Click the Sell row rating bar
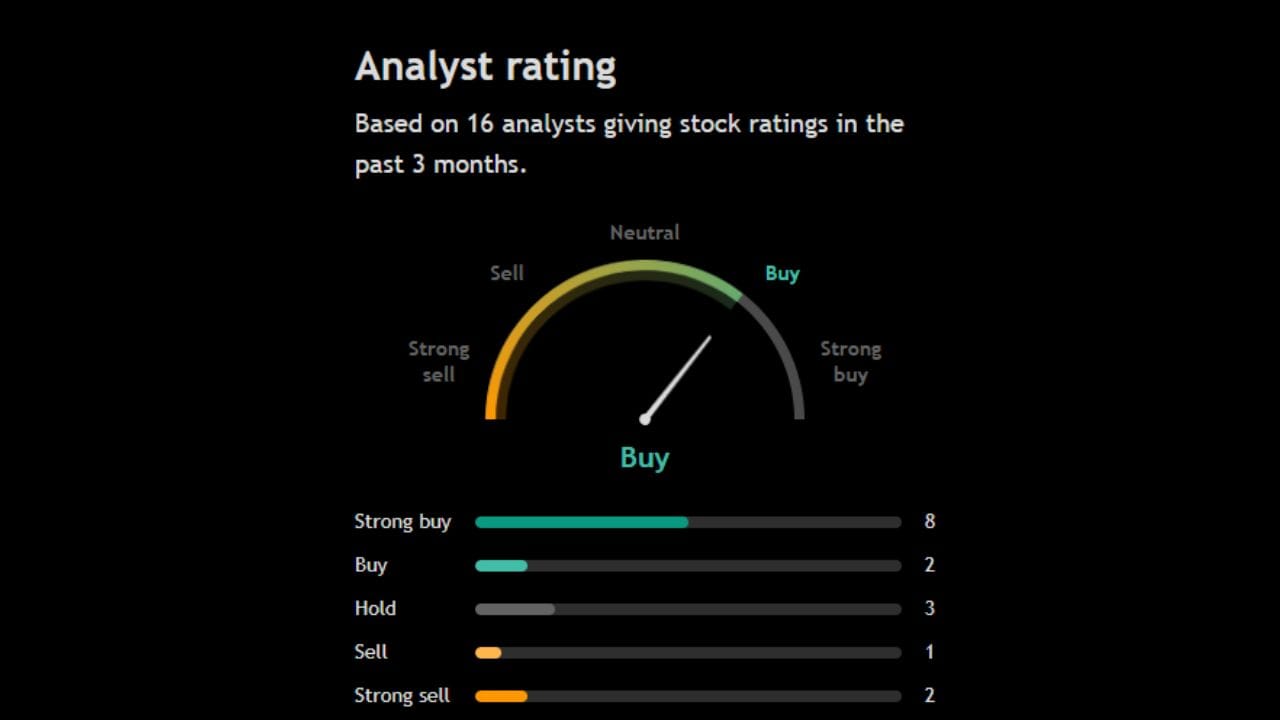This screenshot has width=1280, height=720. [x=488, y=652]
